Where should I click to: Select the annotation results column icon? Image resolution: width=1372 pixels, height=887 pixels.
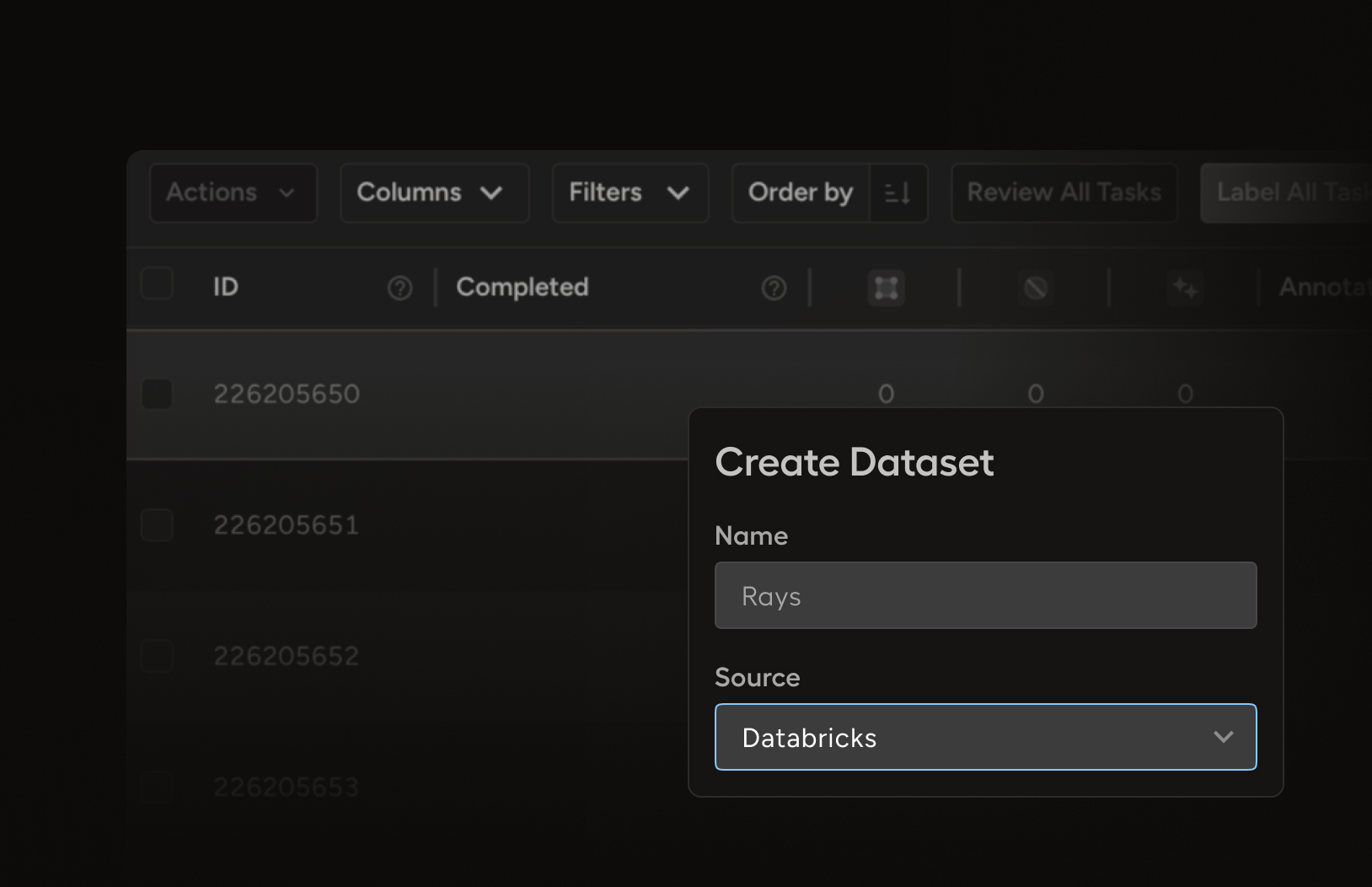887,288
